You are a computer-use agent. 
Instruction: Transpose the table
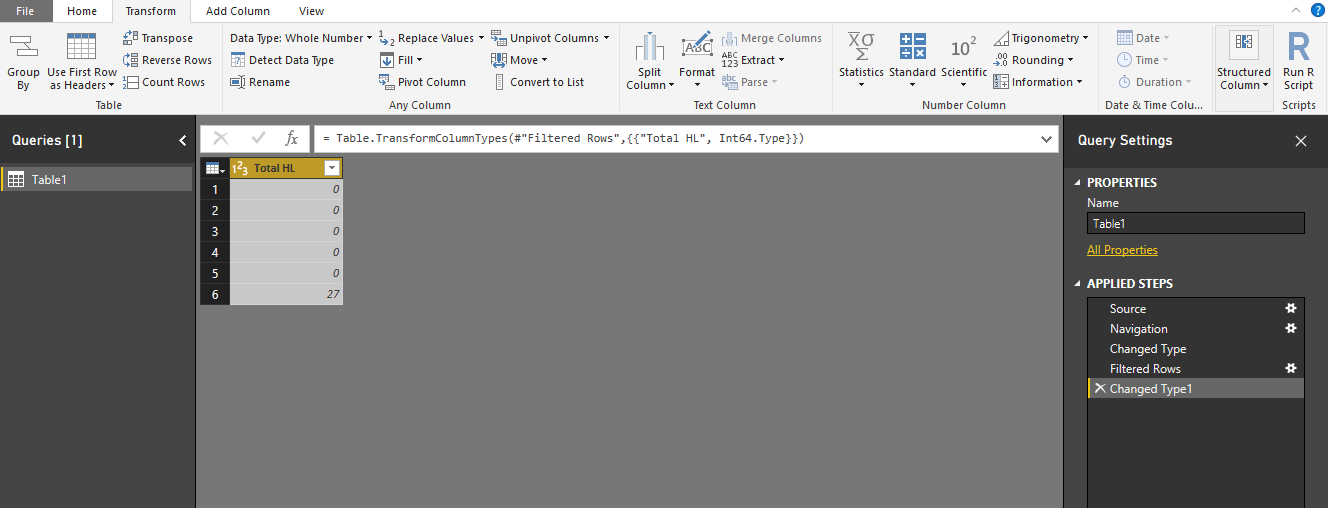158,38
